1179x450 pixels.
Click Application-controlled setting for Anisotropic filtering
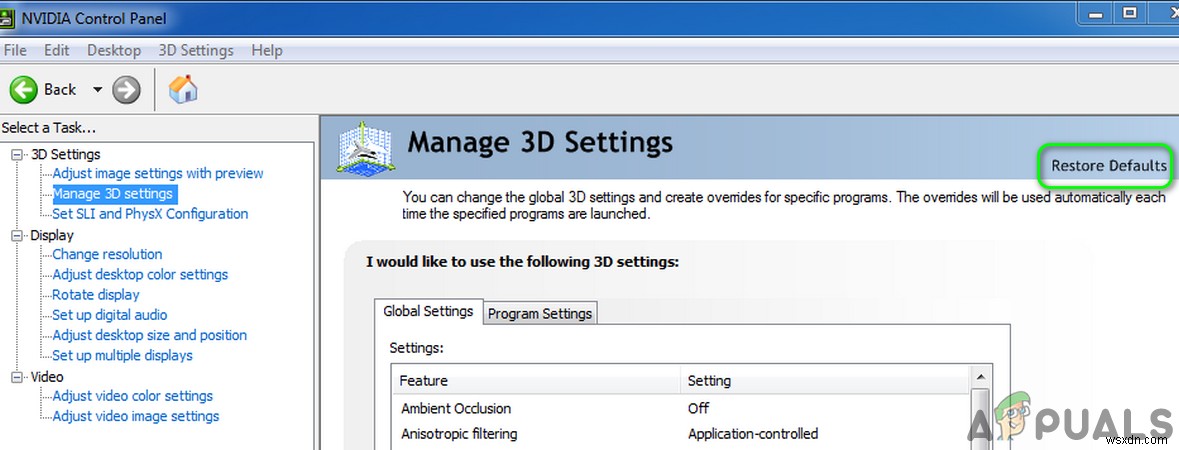(753, 434)
